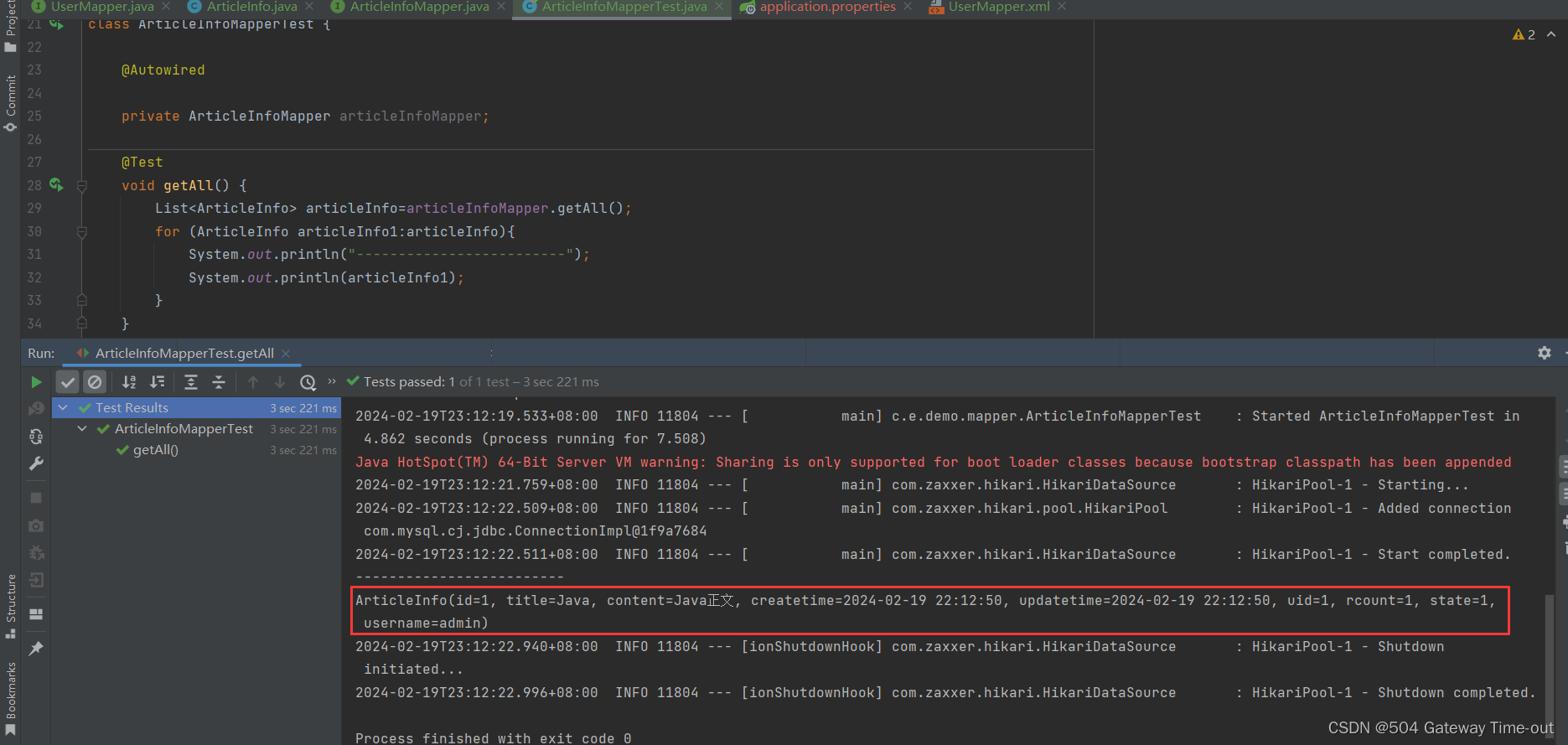Click the Rerun Failed Tests icon

36,409
